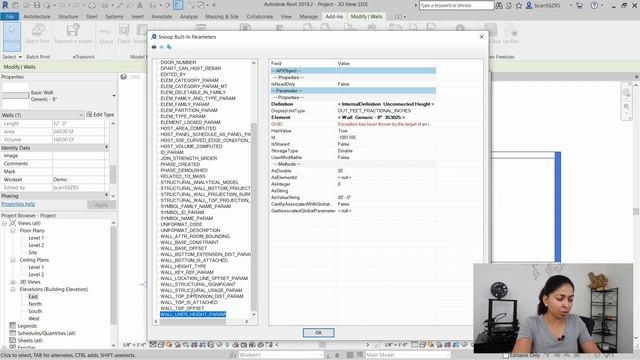
Task: Open the File tab
Action: coord(9,16)
